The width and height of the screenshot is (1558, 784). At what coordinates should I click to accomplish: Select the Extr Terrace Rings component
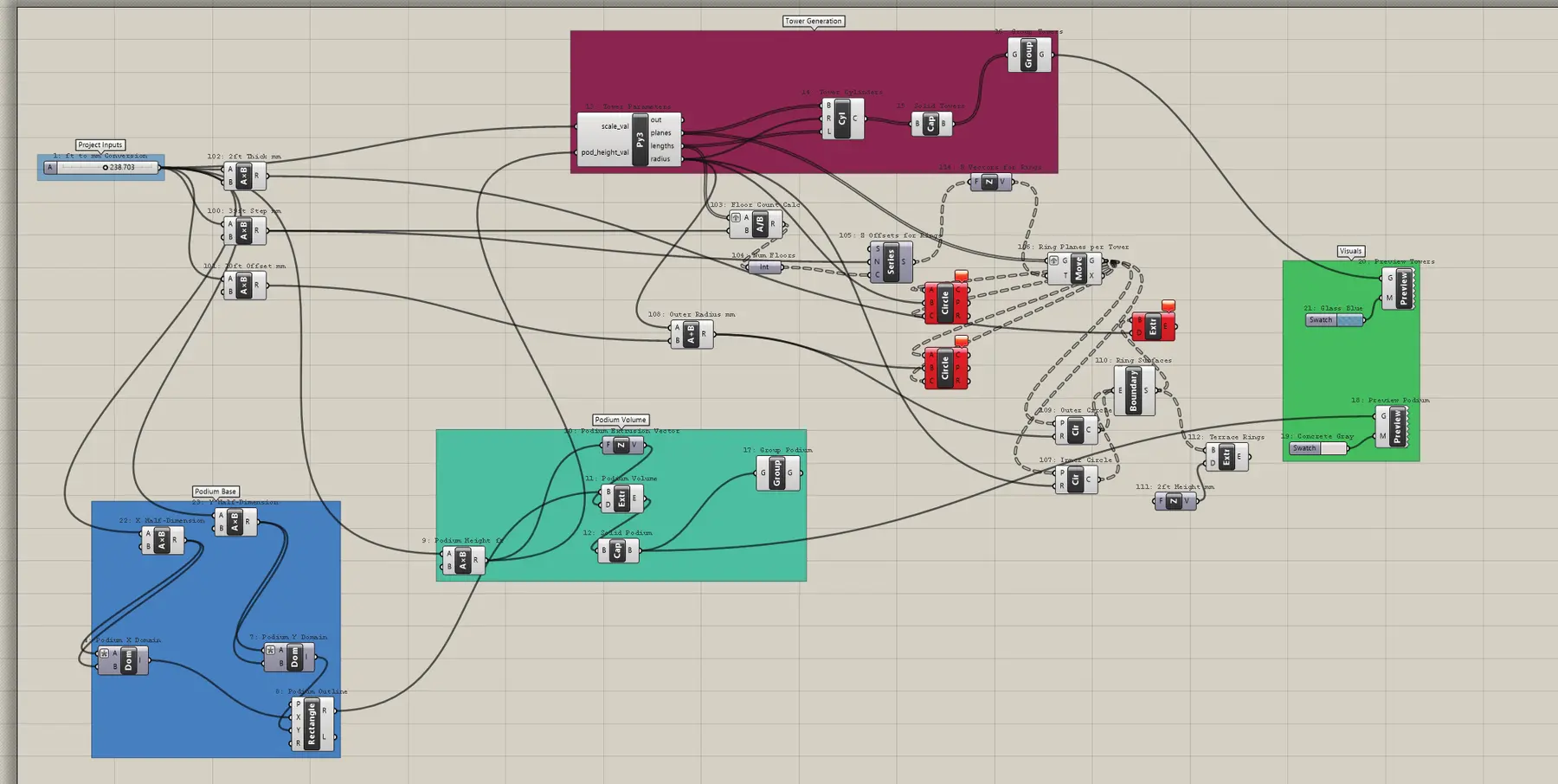click(x=1226, y=457)
